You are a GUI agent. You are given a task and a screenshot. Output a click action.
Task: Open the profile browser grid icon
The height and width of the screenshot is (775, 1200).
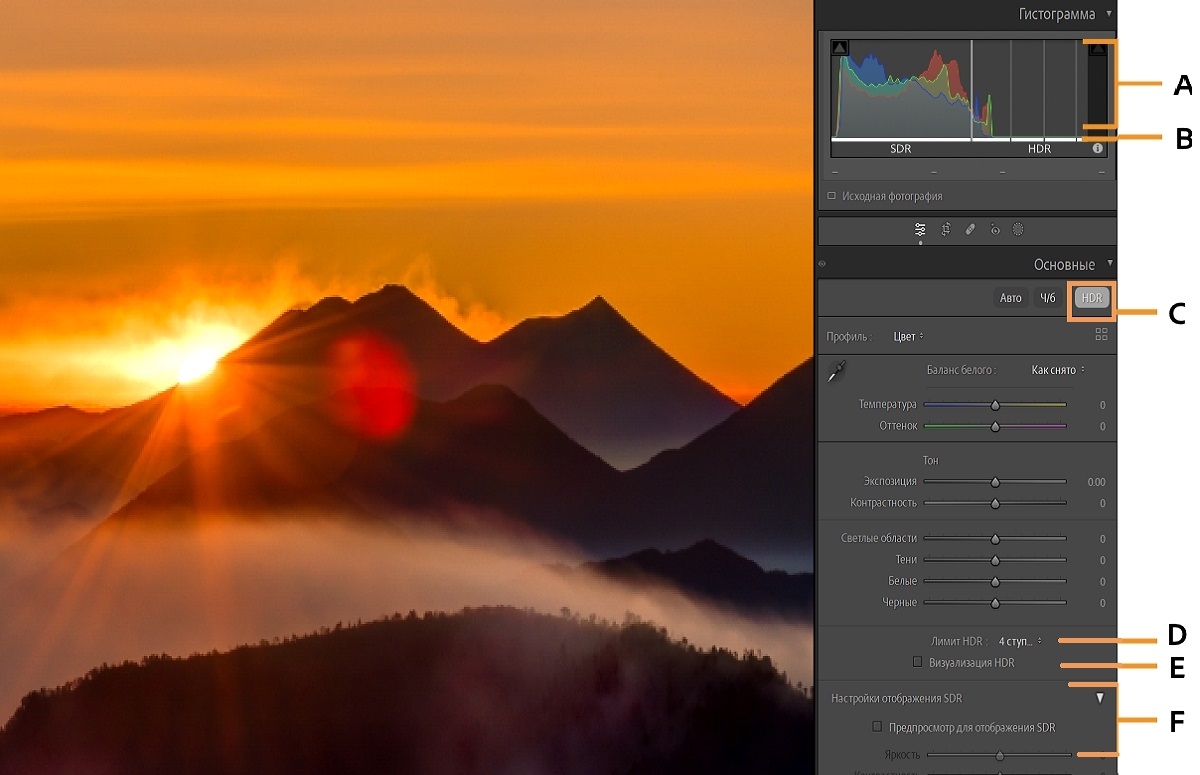click(1102, 335)
